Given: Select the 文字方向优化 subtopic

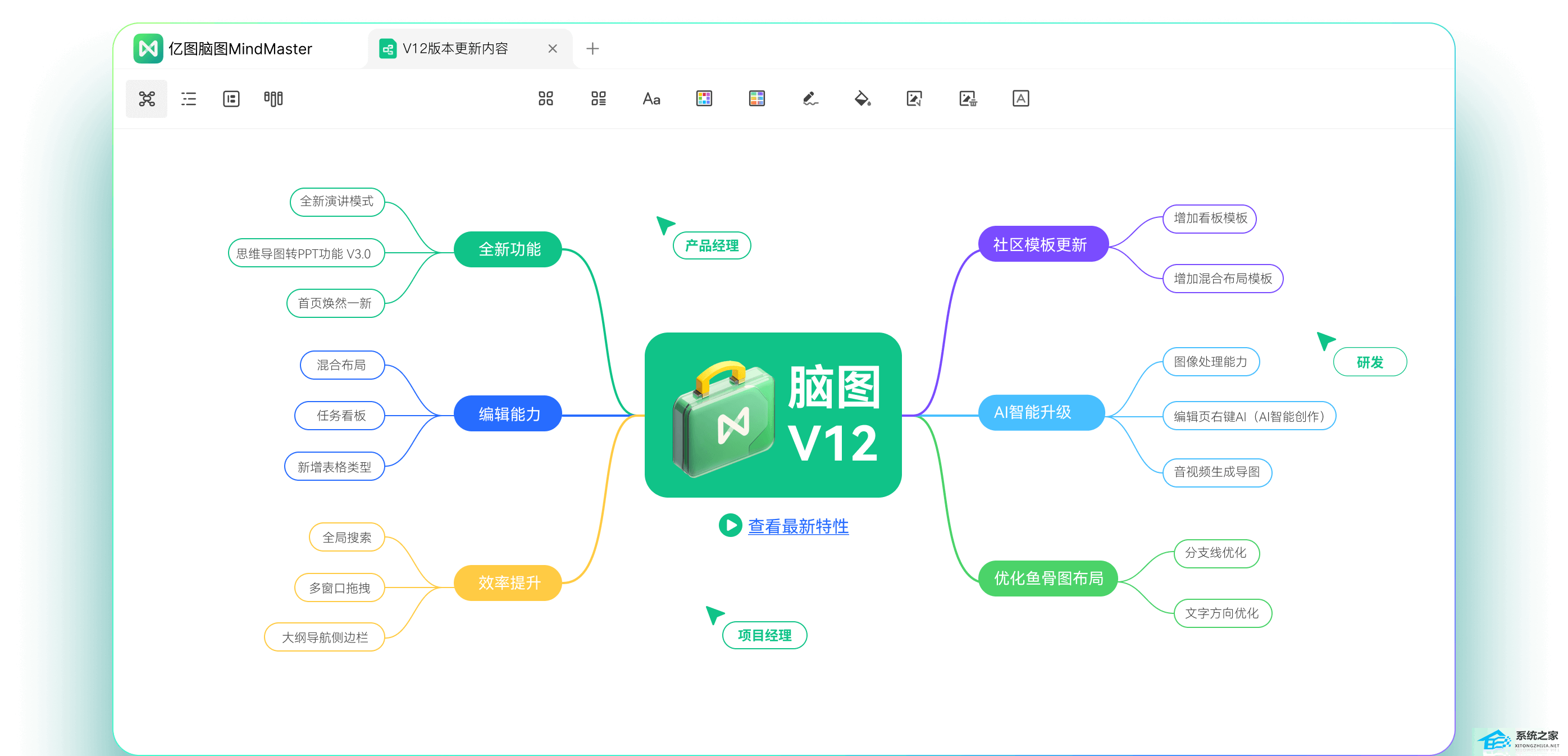Looking at the screenshot, I should (1221, 613).
